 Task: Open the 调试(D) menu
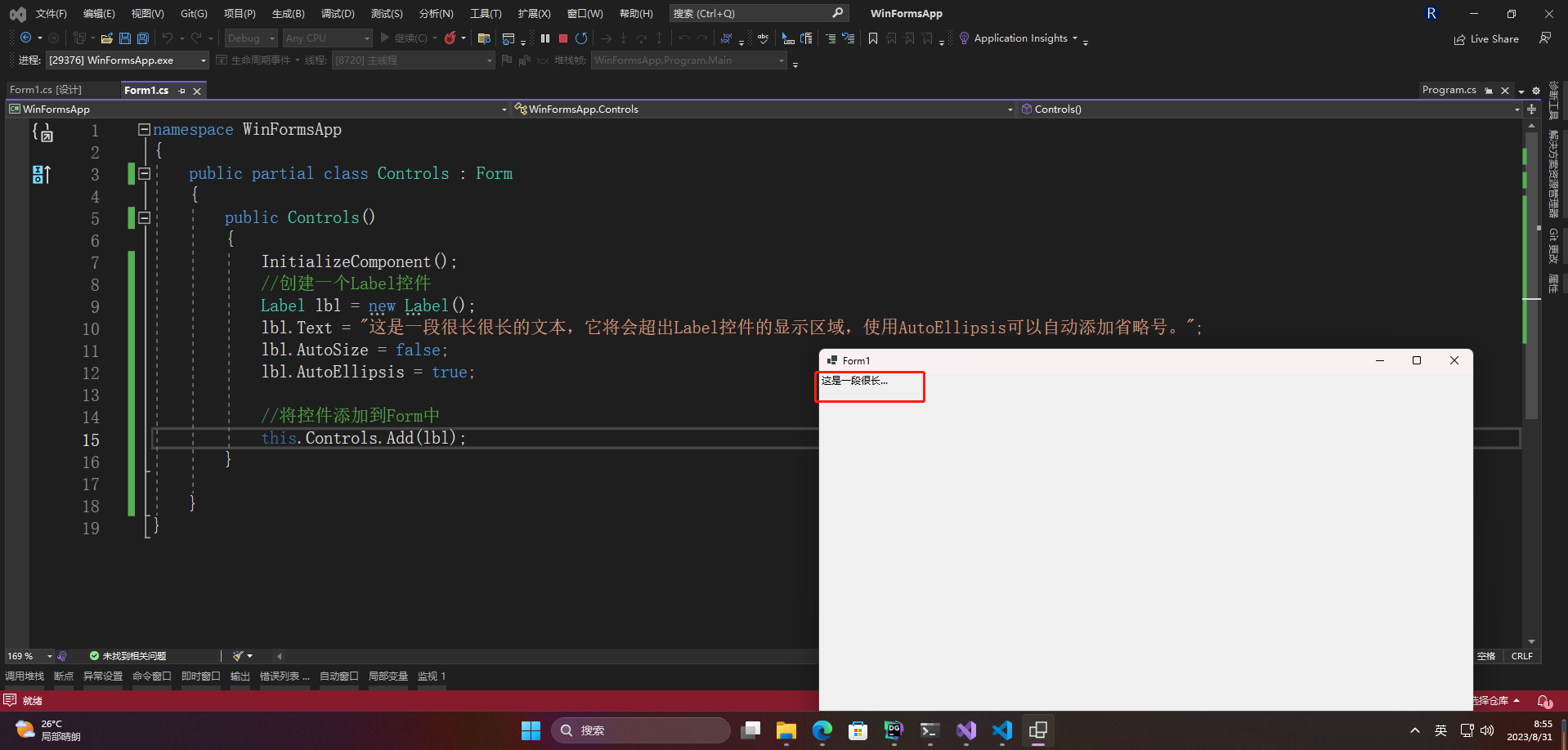(338, 13)
